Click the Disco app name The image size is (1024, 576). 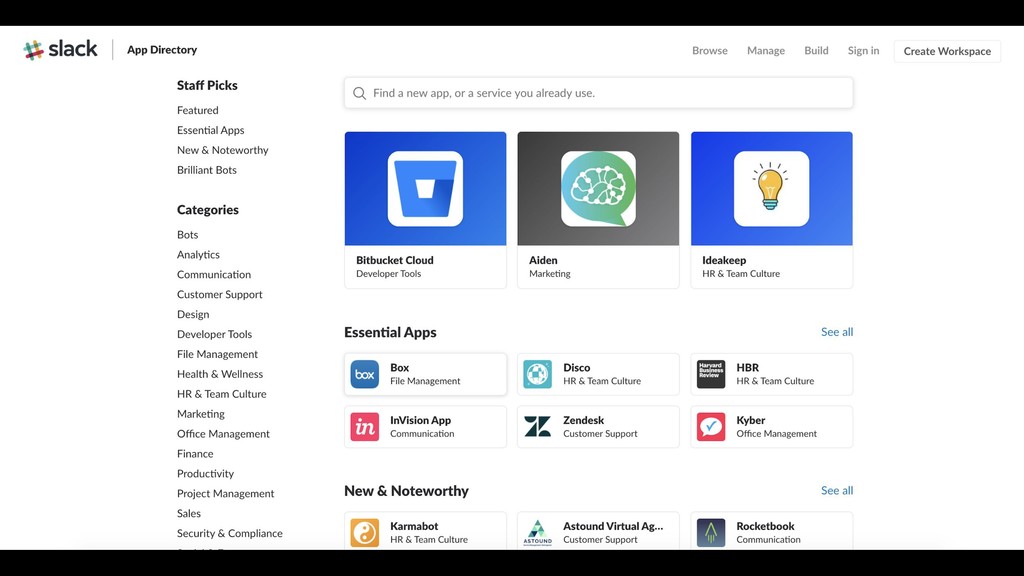[577, 368]
